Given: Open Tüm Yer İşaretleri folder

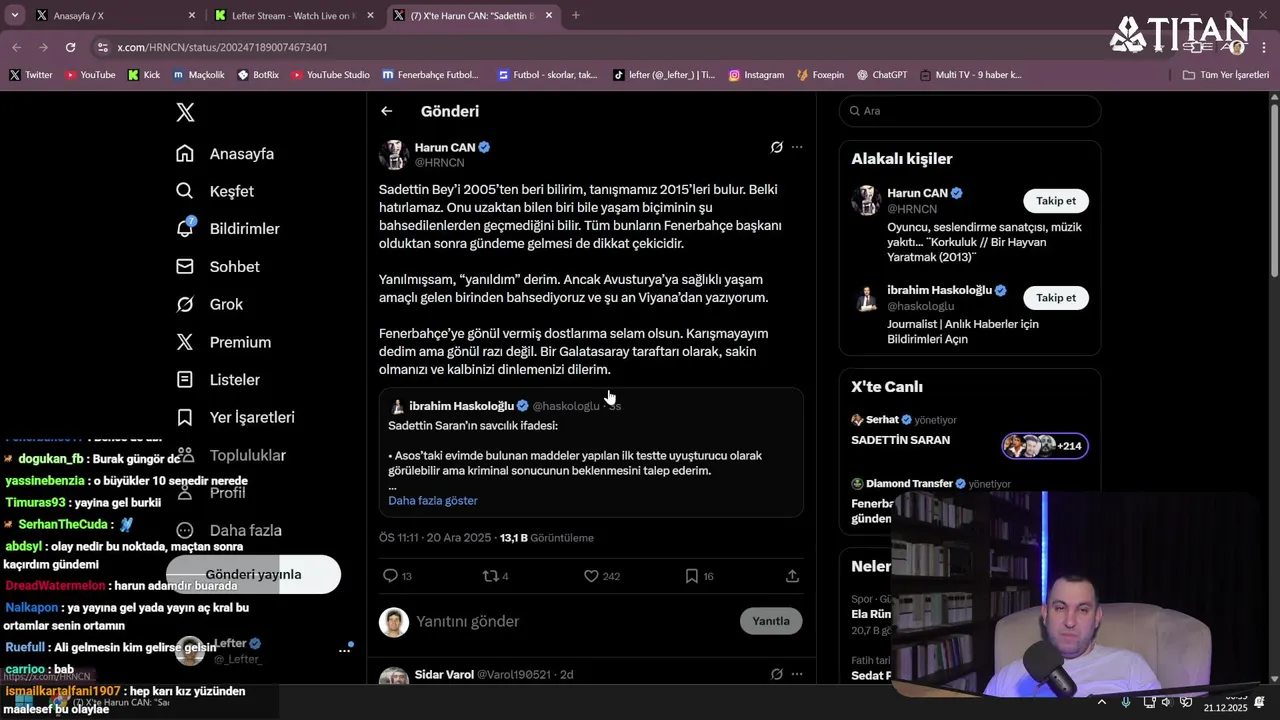Looking at the screenshot, I should [x=1226, y=75].
